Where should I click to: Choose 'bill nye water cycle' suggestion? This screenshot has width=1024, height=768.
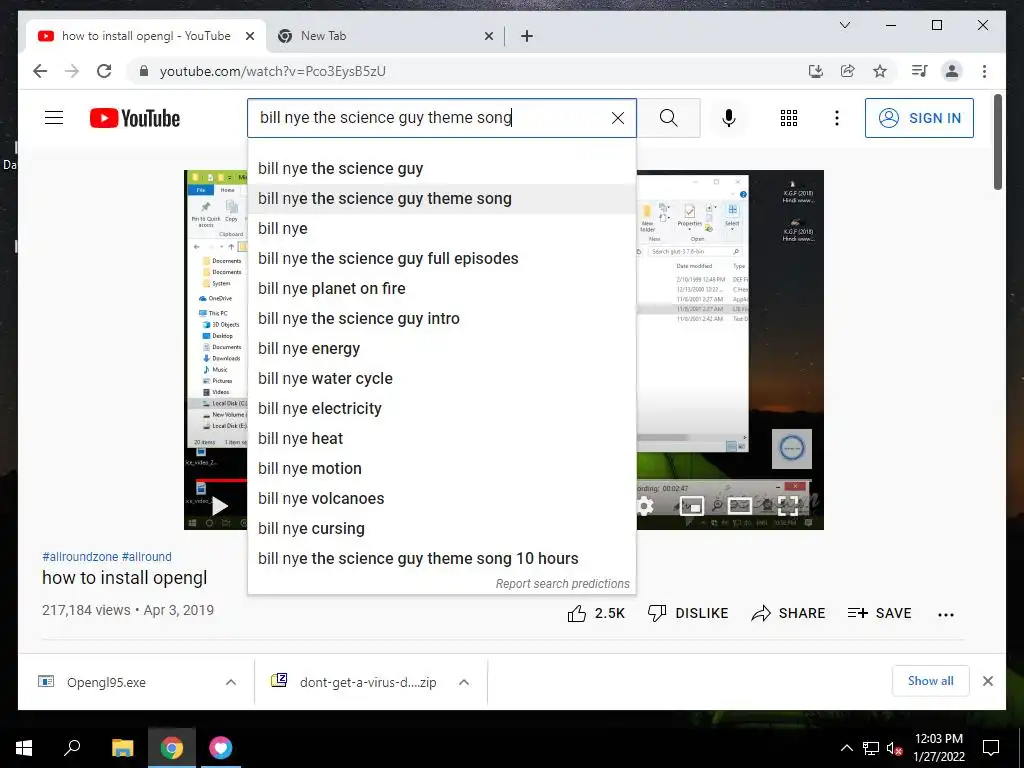[x=442, y=379]
